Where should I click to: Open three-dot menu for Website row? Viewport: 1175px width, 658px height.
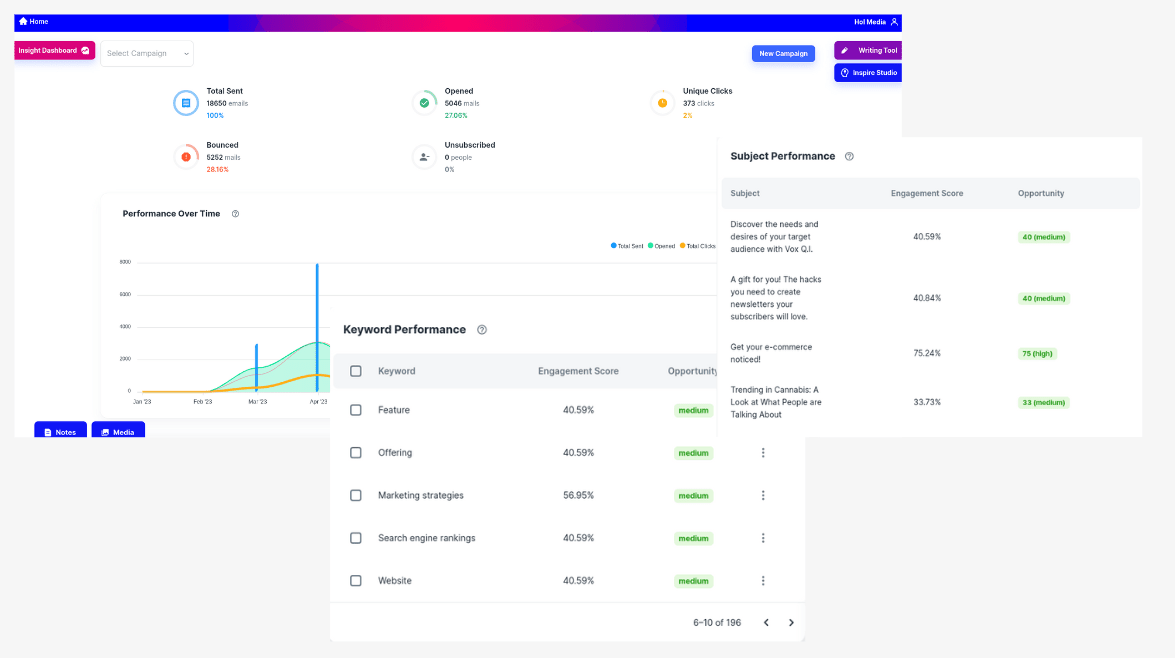[763, 581]
